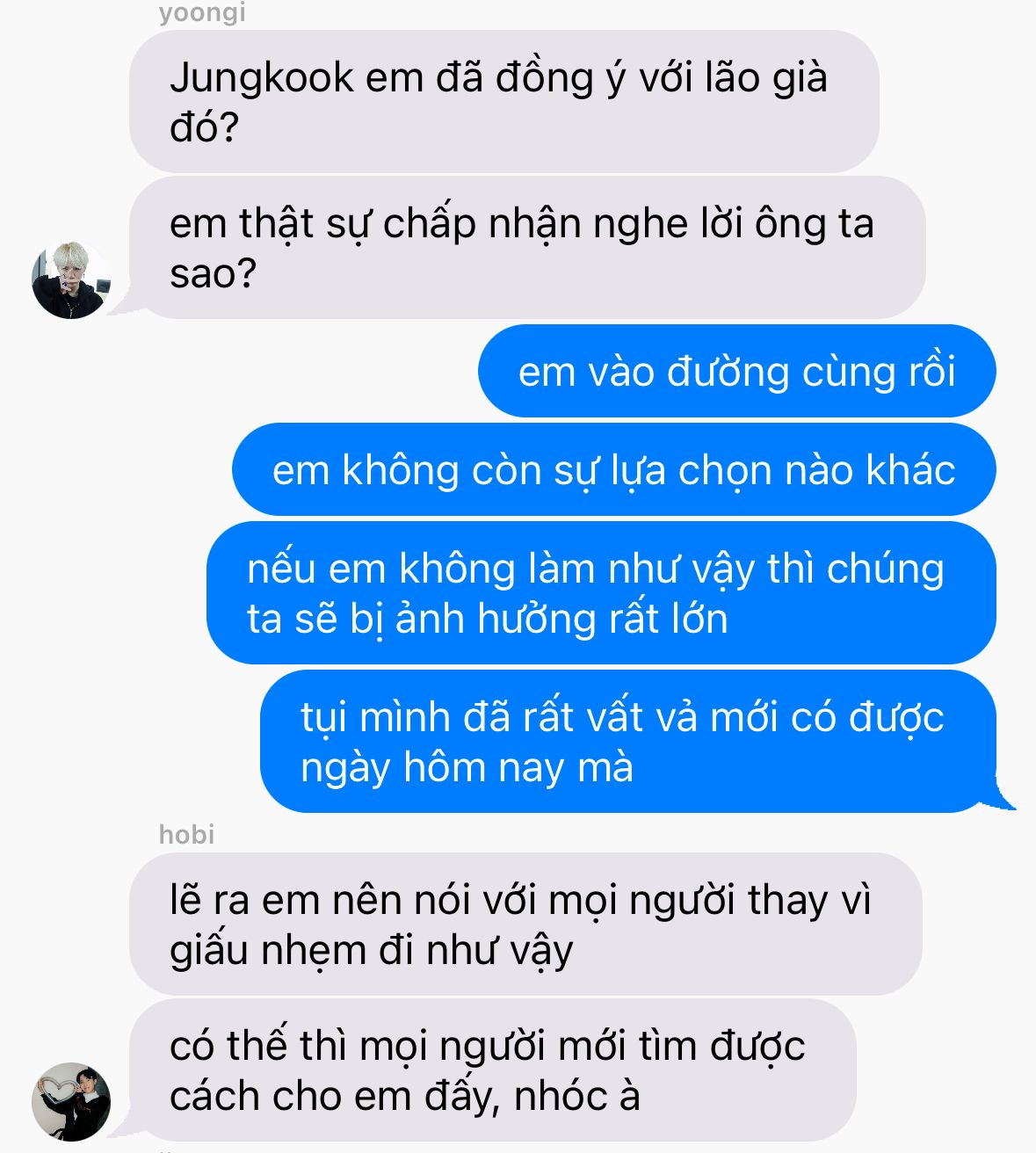Viewport: 1036px width, 1153px height.
Task: Select hobi's message starting 'lẽ ra em nên nói'
Action: (525, 925)
